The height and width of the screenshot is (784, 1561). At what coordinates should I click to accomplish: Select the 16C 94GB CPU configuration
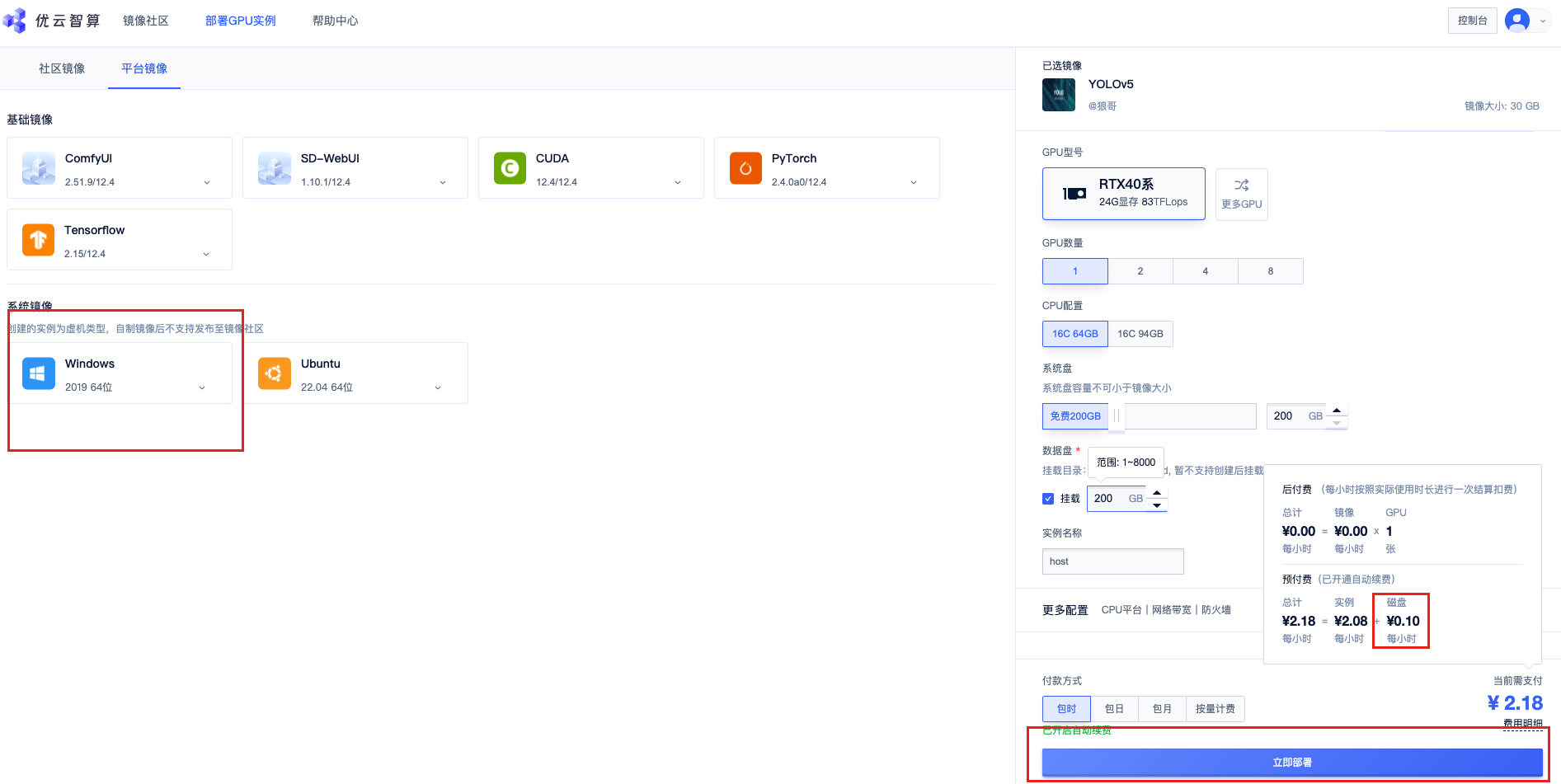click(x=1140, y=334)
